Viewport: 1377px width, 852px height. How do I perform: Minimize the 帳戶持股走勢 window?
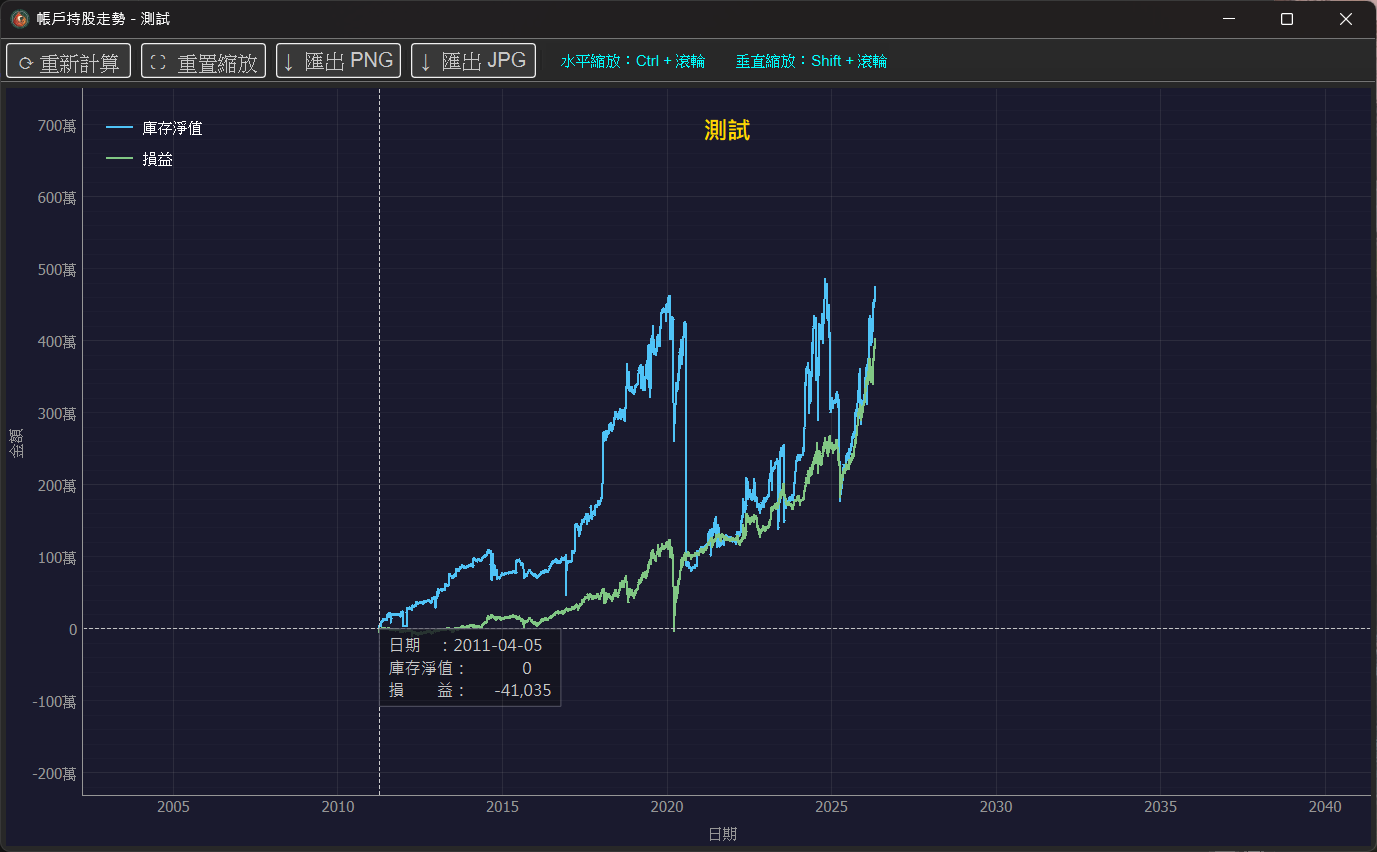coord(1229,19)
